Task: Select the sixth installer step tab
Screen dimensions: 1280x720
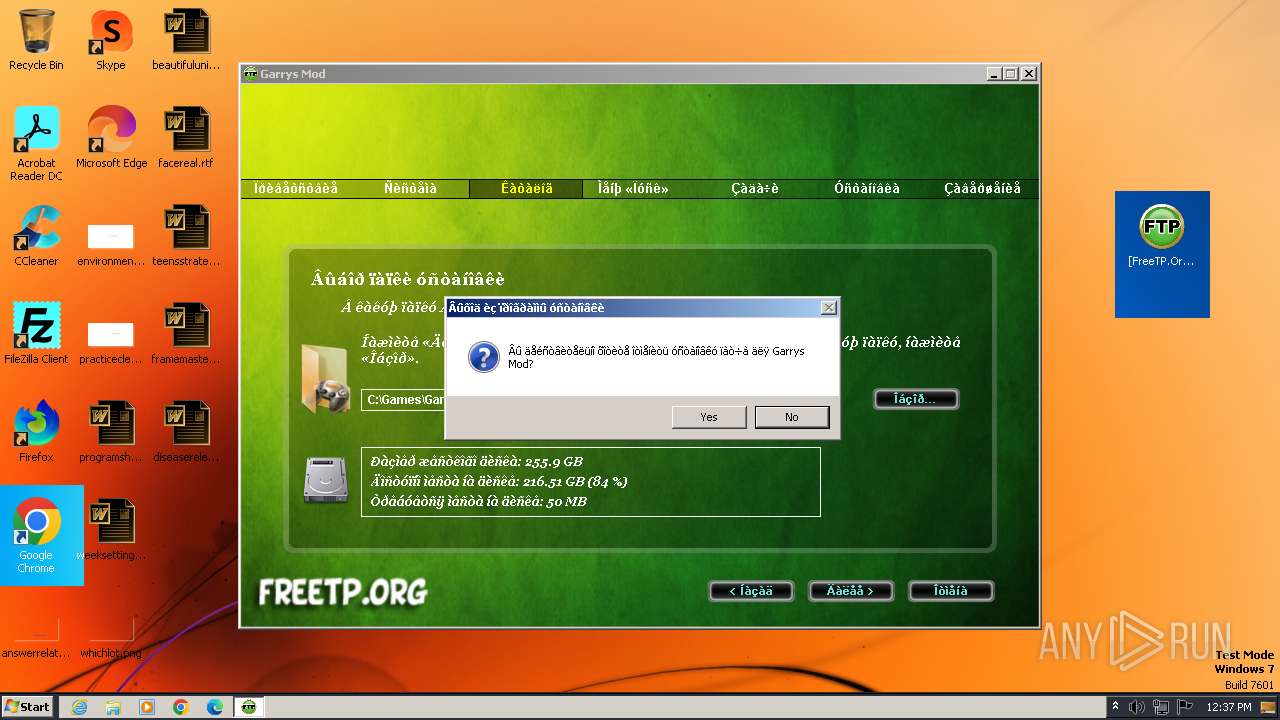Action: click(867, 188)
